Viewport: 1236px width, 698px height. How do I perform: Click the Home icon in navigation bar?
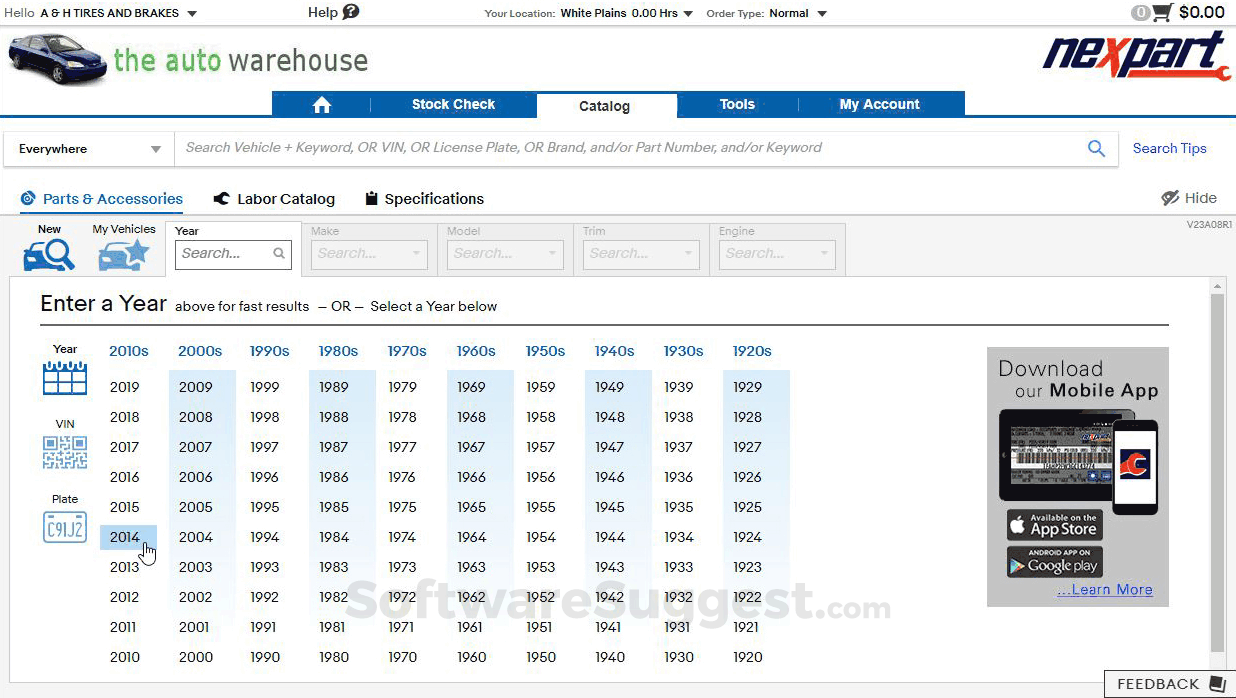321,105
